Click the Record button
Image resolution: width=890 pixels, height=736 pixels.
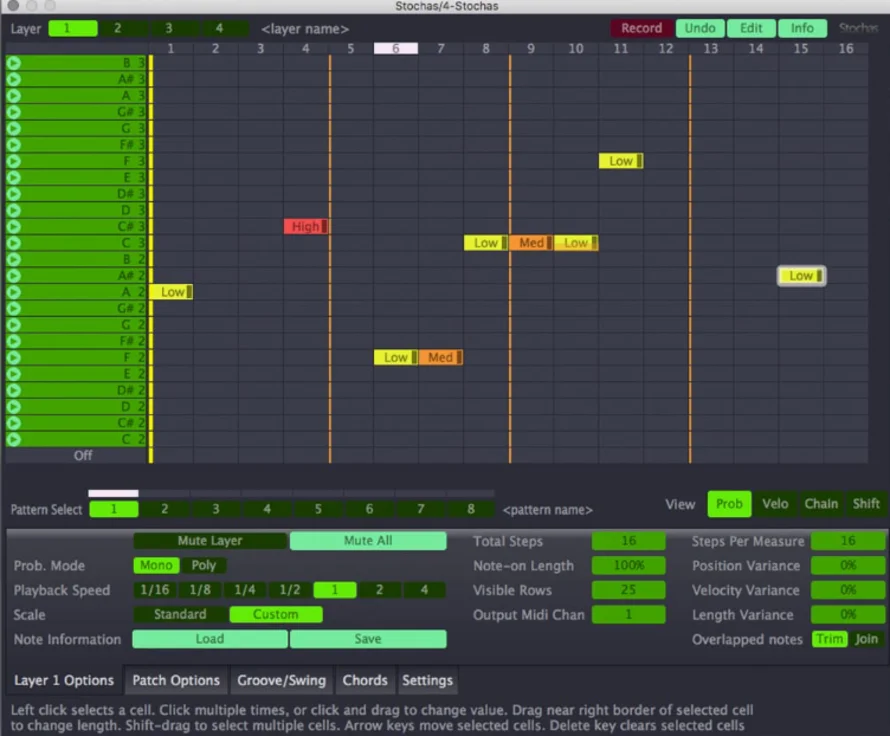pos(641,28)
